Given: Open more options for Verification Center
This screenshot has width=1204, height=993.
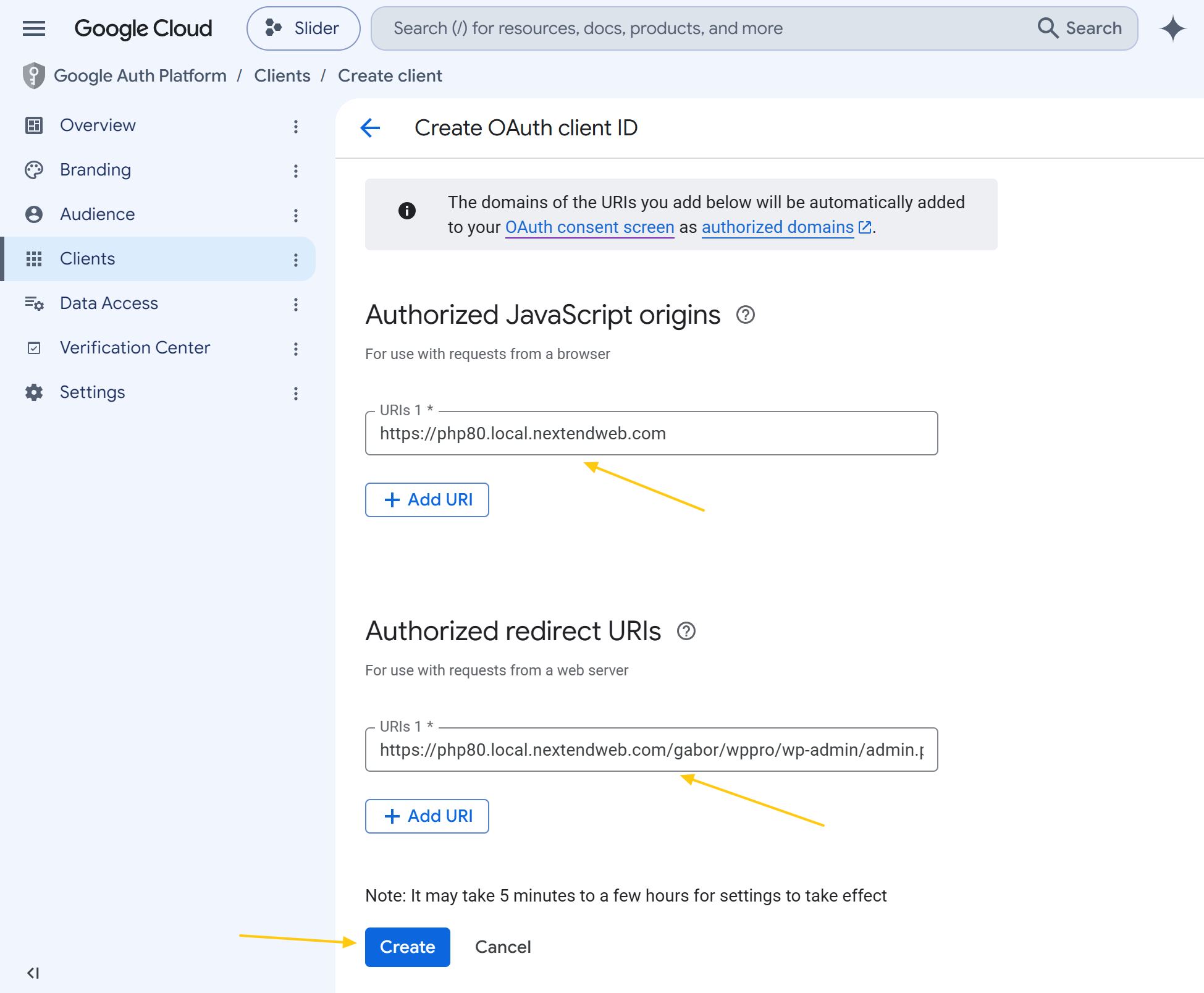Looking at the screenshot, I should pos(296,349).
